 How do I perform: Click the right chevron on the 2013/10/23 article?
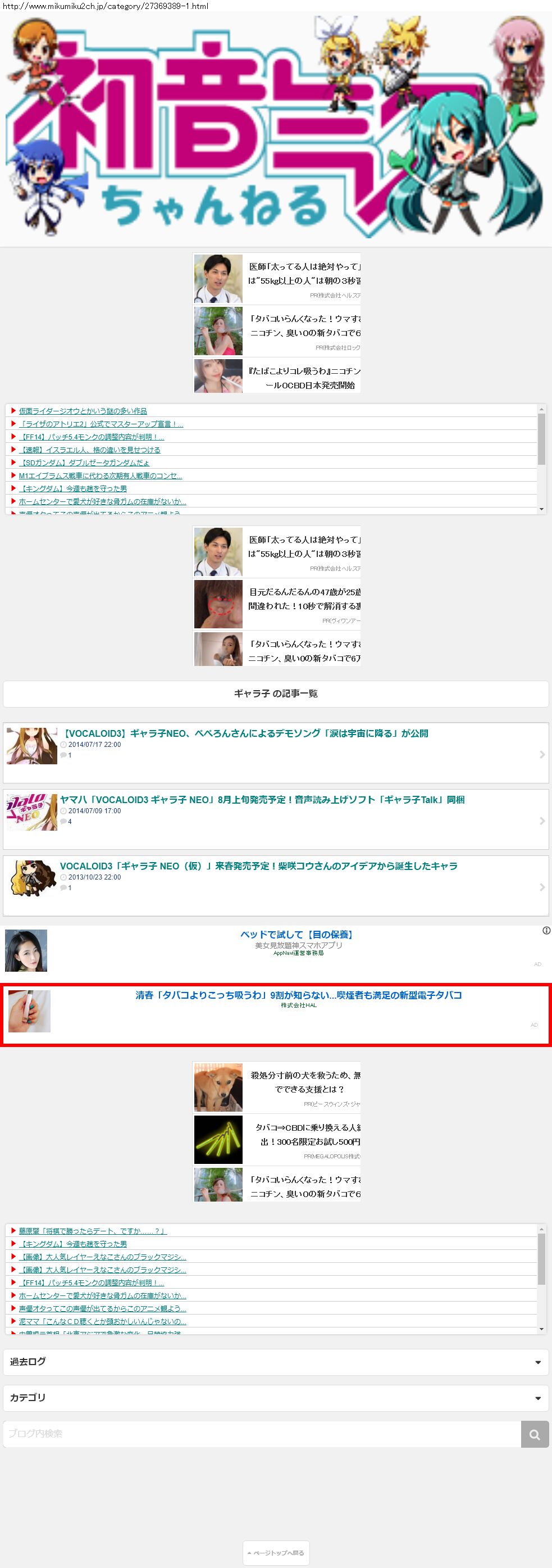[x=542, y=887]
